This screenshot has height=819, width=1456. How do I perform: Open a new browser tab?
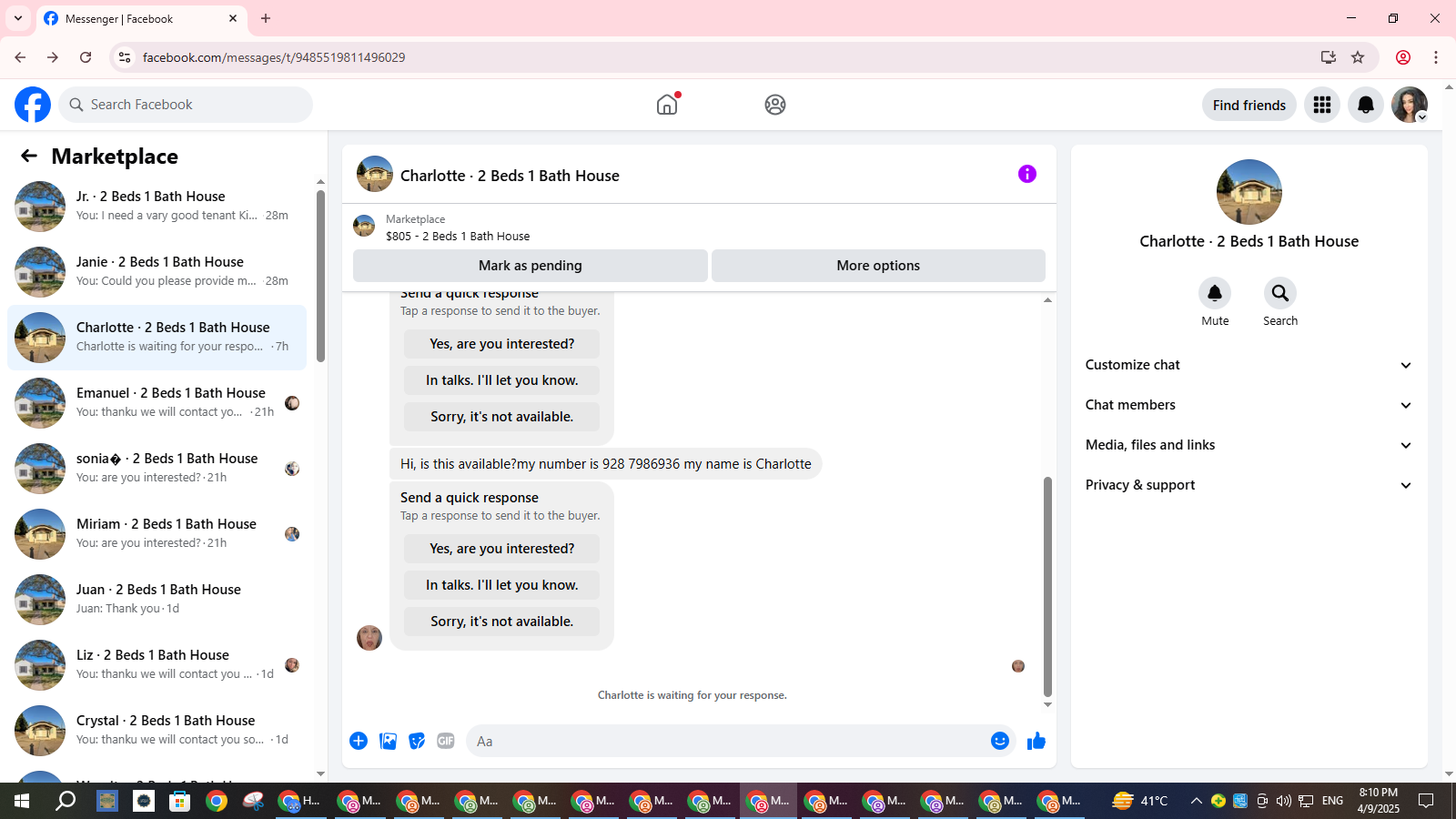(x=266, y=18)
